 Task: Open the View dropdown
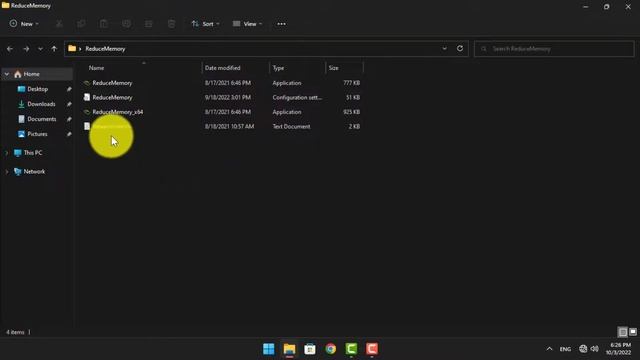point(247,24)
